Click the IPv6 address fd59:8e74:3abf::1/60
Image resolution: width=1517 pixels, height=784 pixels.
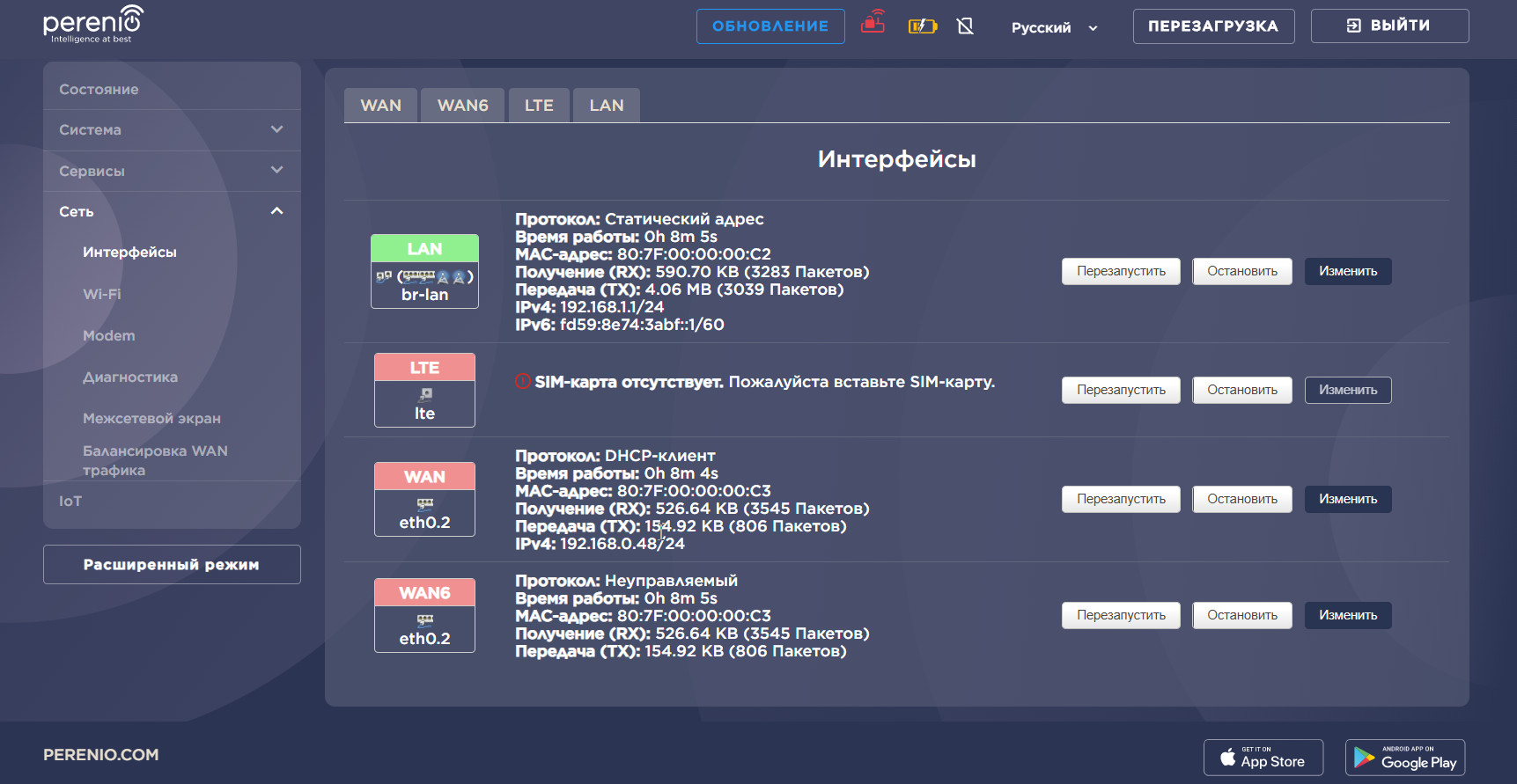coord(642,325)
